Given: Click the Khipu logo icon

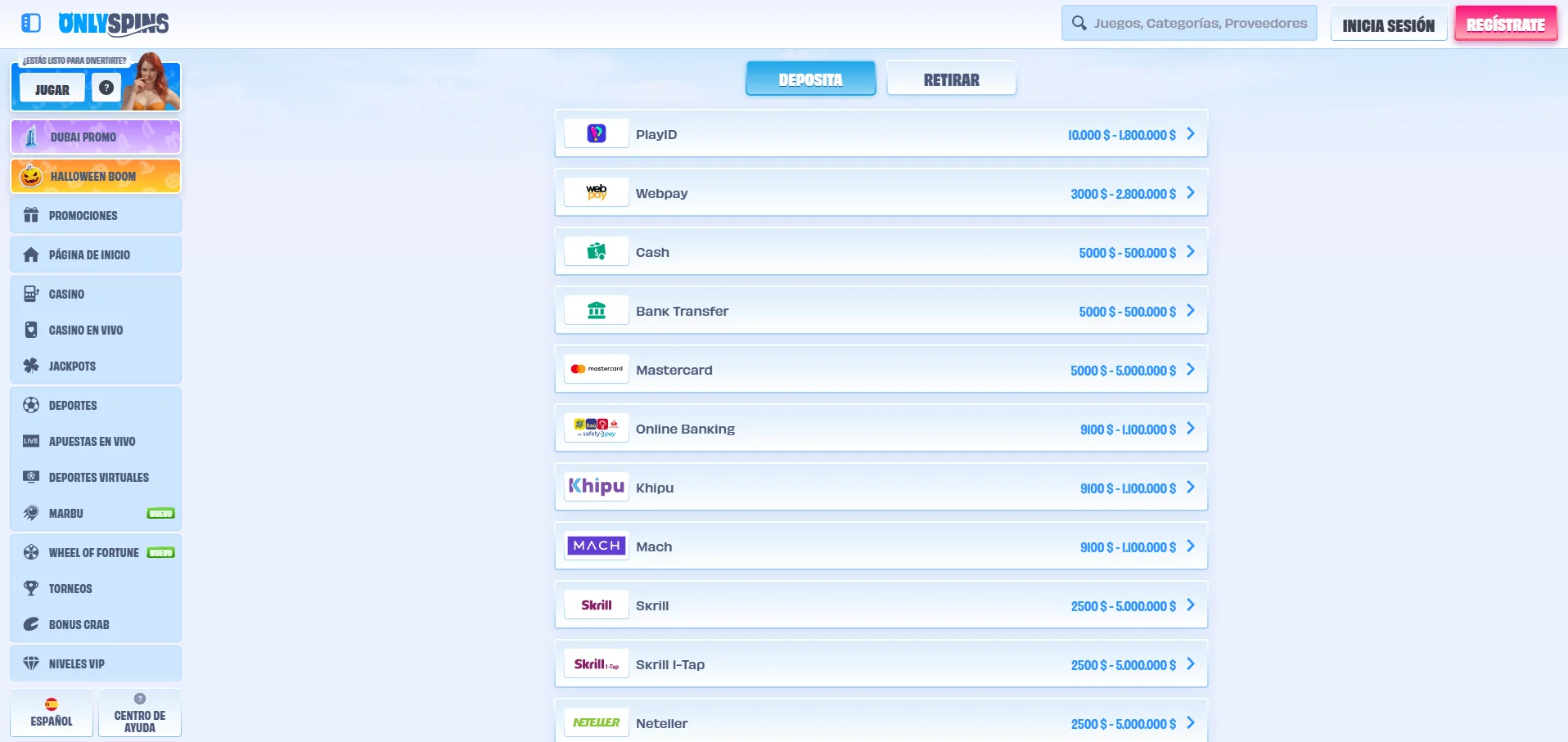Looking at the screenshot, I should pos(597,487).
